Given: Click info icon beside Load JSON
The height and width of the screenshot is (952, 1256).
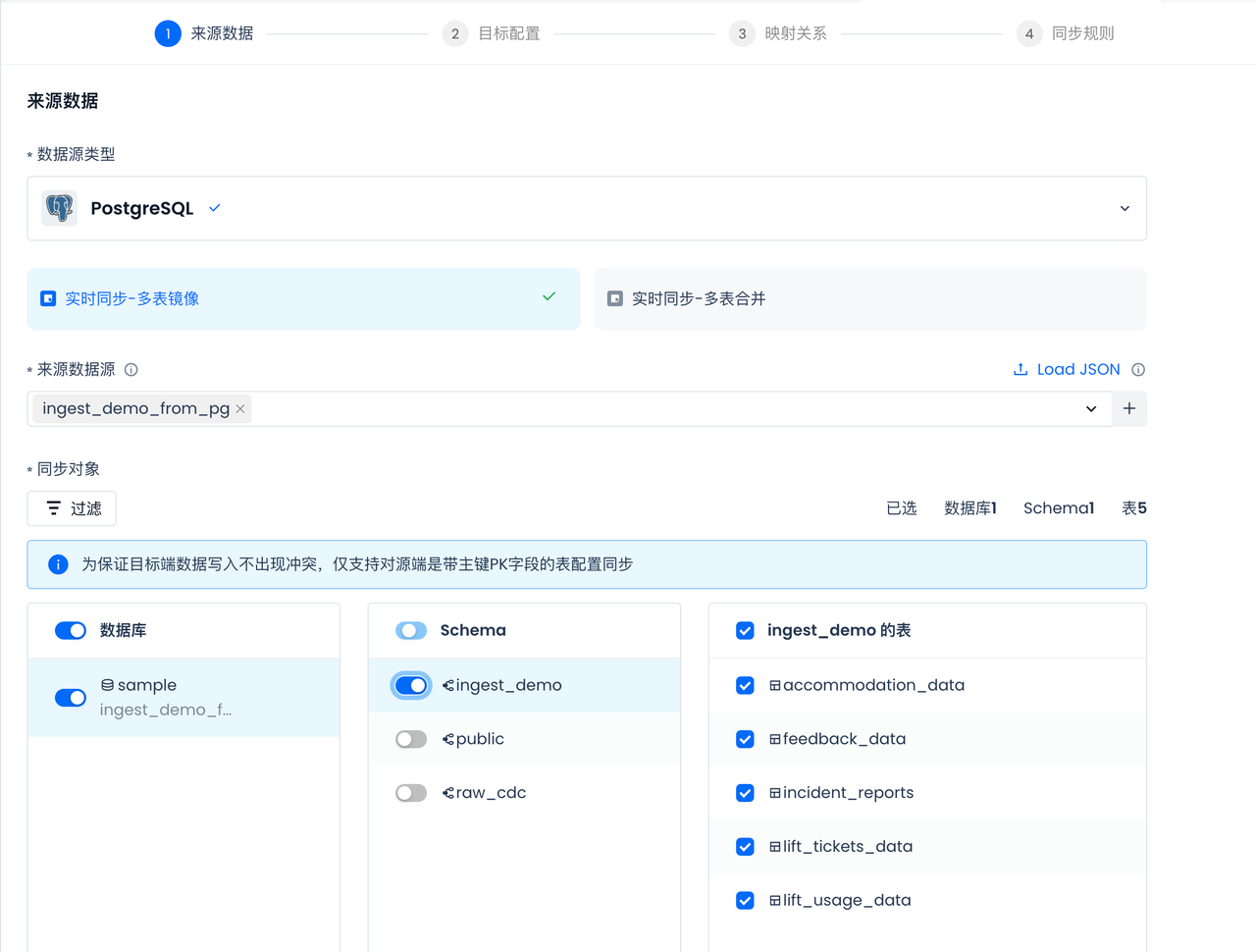Looking at the screenshot, I should click(1138, 370).
